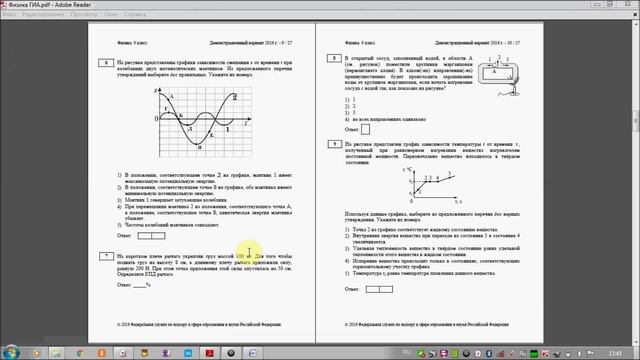Viewport: 640px width, 360px height.
Task: Click the language indicator in the tray
Action: click(406, 352)
